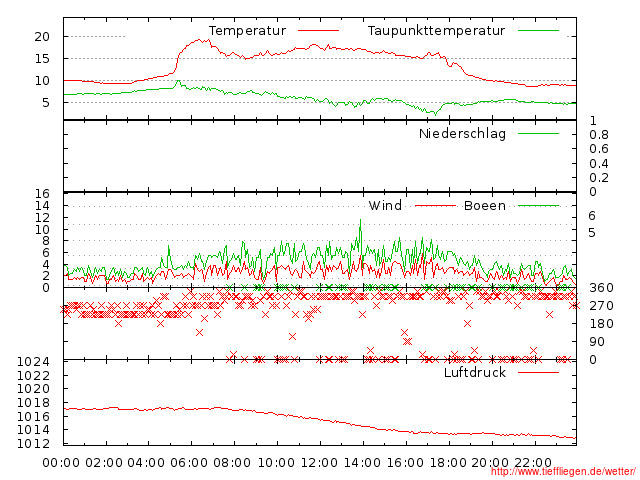The image size is (640, 480).
Task: Click the 04:00 time axis label
Action: (147, 463)
